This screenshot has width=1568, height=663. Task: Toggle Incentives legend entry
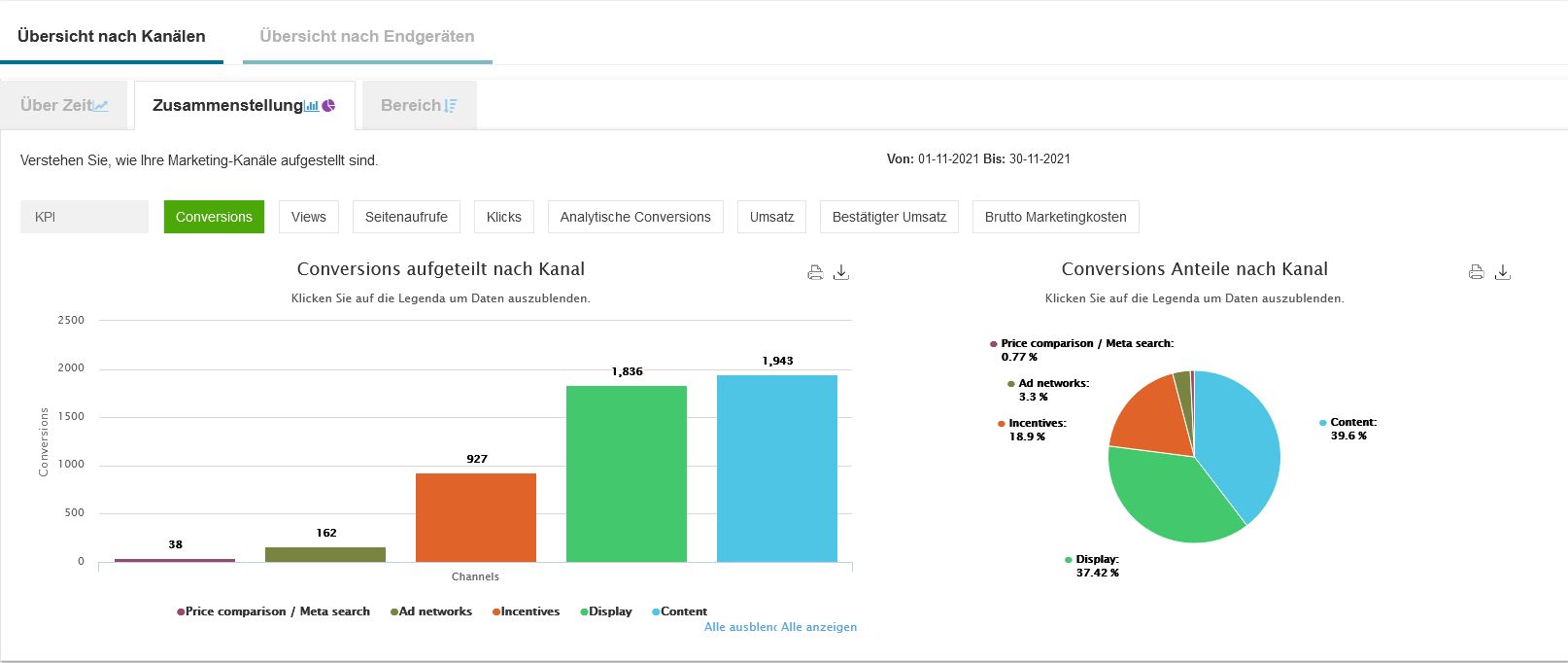pyautogui.click(x=529, y=611)
